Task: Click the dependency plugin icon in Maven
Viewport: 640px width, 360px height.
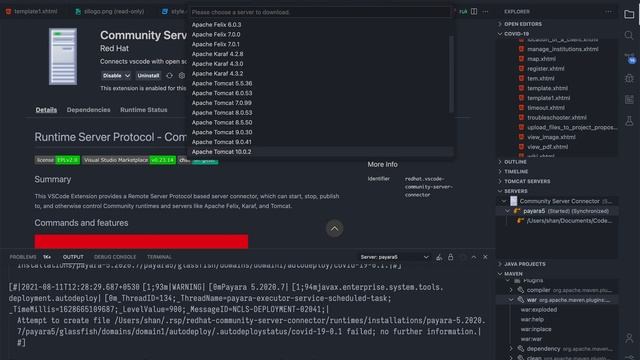Action: [520, 349]
